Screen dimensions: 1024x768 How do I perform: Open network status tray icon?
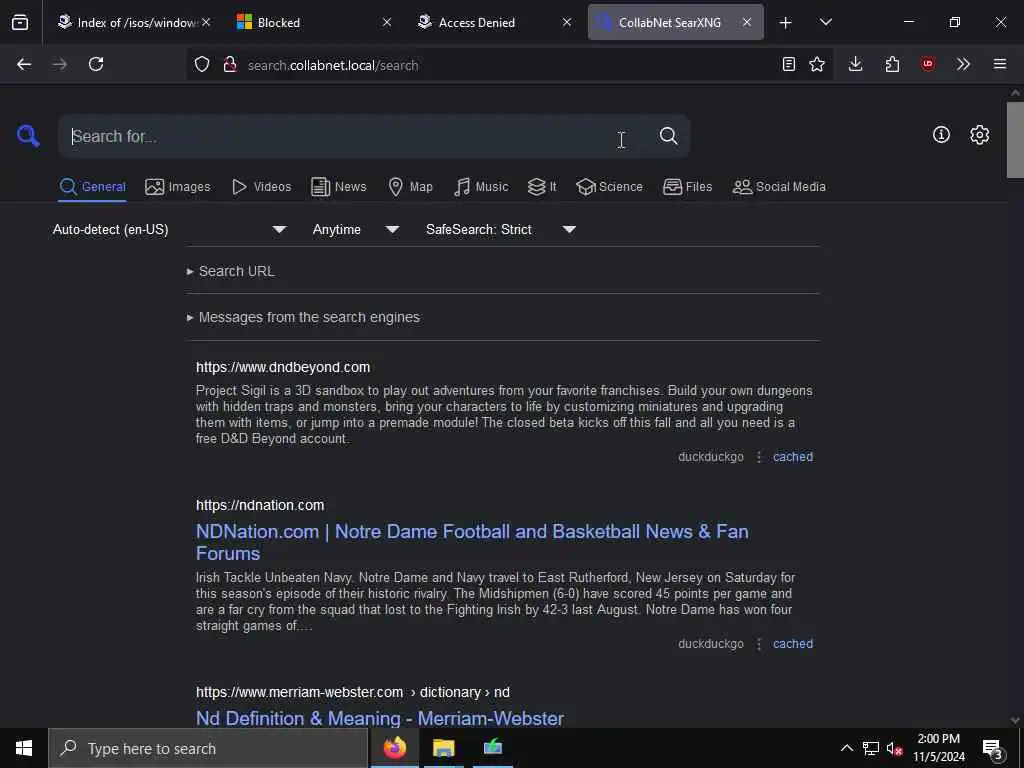871,748
